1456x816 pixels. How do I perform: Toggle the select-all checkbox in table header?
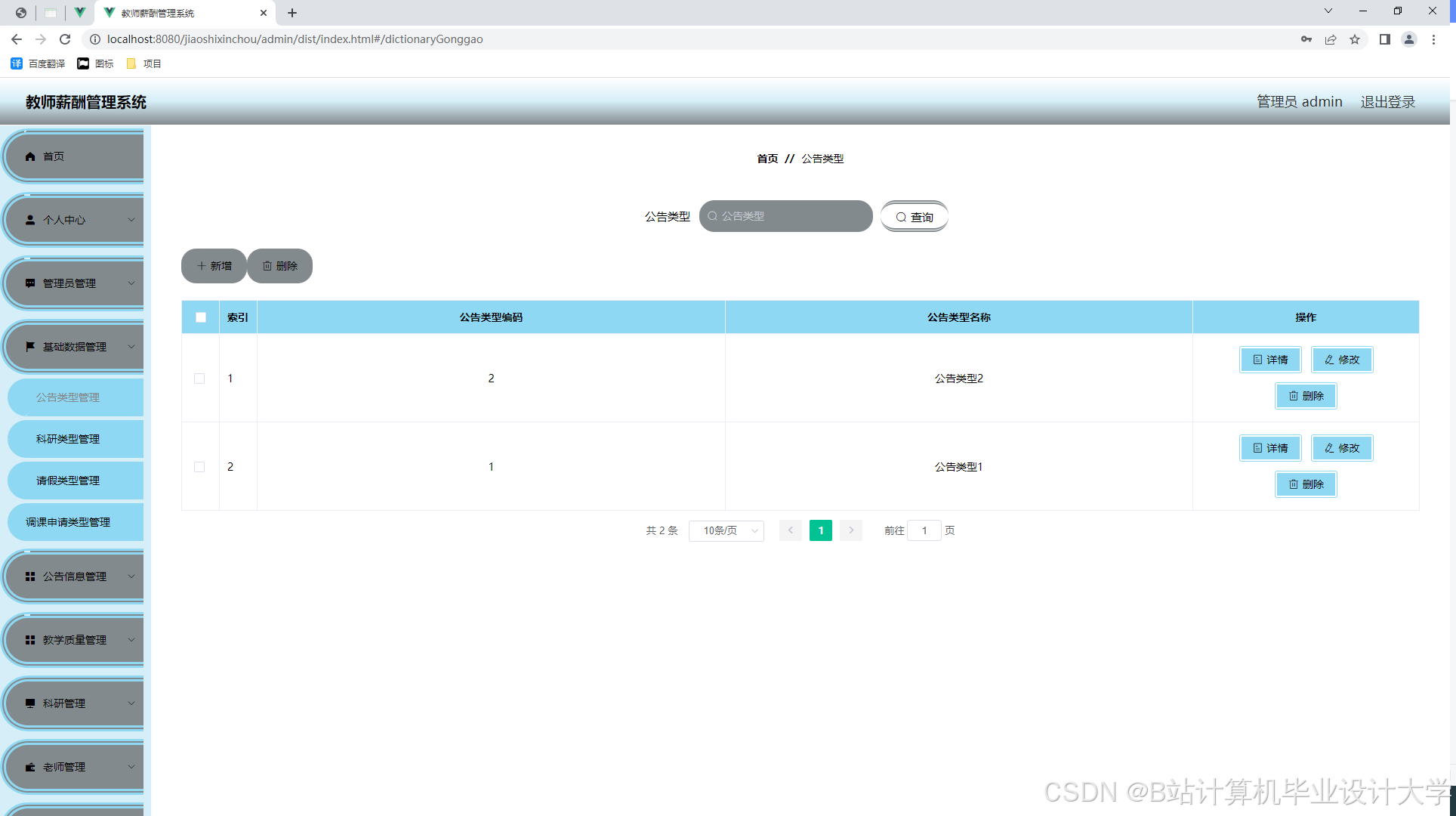pos(201,317)
